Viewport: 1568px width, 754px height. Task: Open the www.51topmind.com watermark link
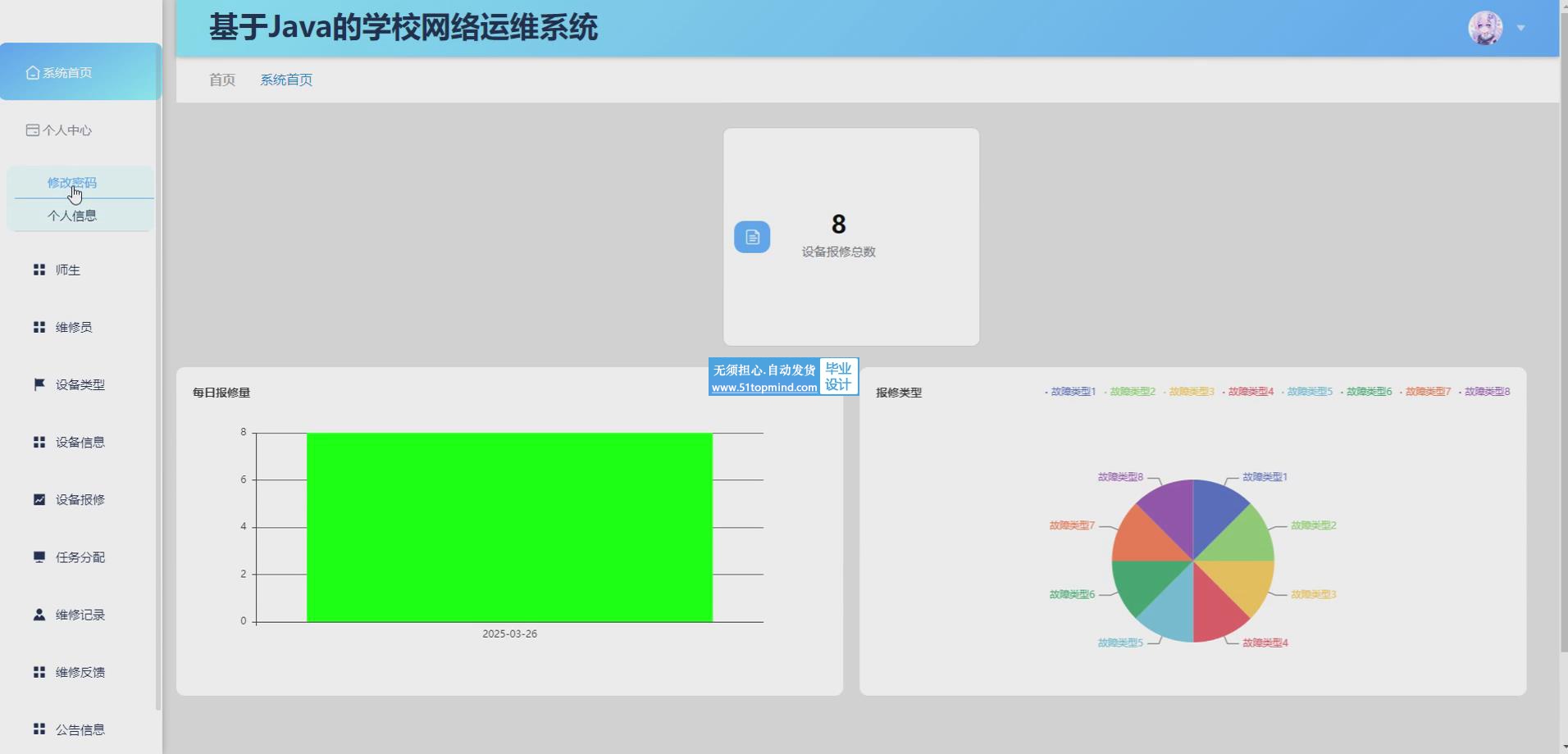coord(763,388)
